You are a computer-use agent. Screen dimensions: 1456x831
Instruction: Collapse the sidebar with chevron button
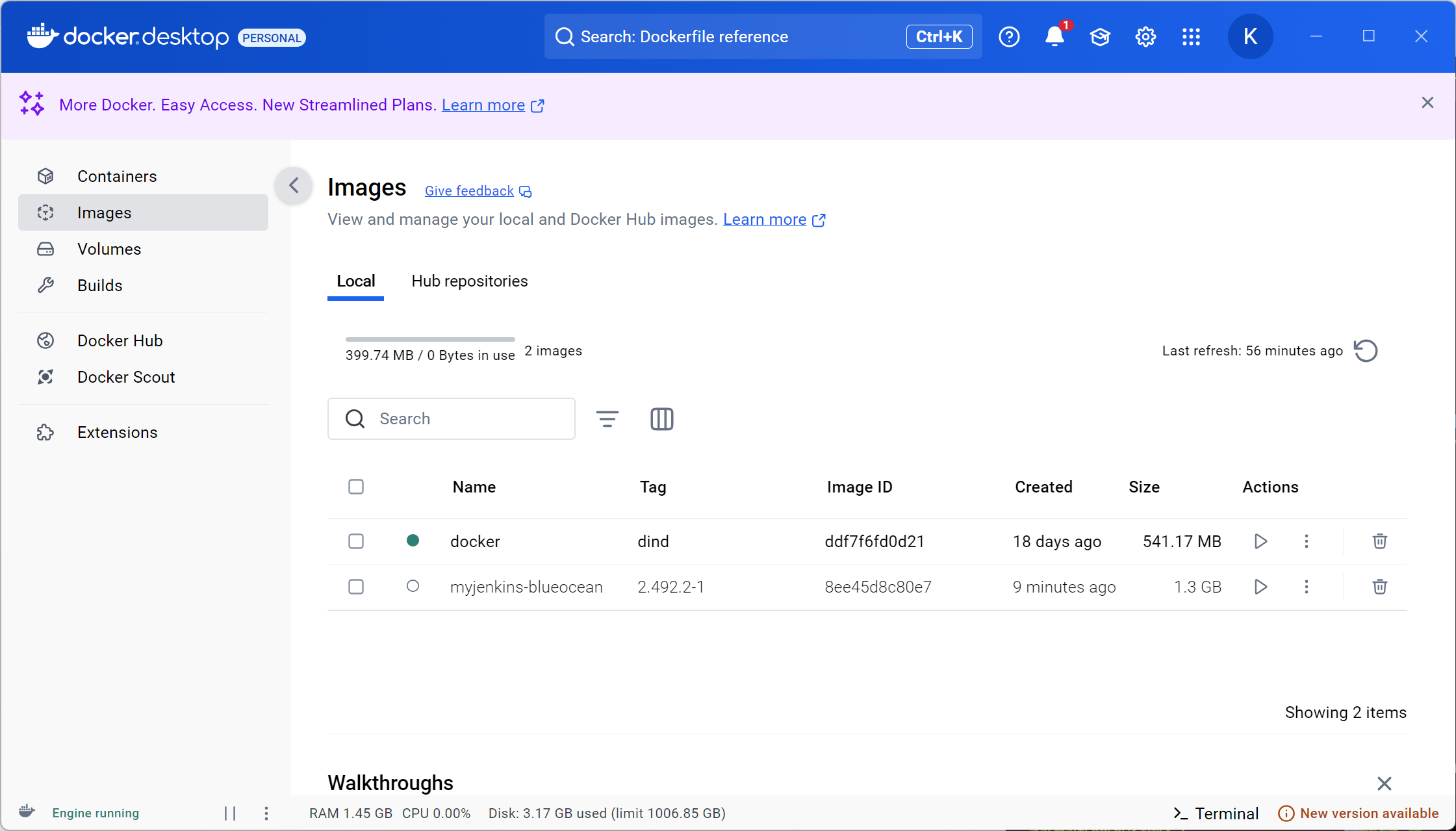coord(294,186)
